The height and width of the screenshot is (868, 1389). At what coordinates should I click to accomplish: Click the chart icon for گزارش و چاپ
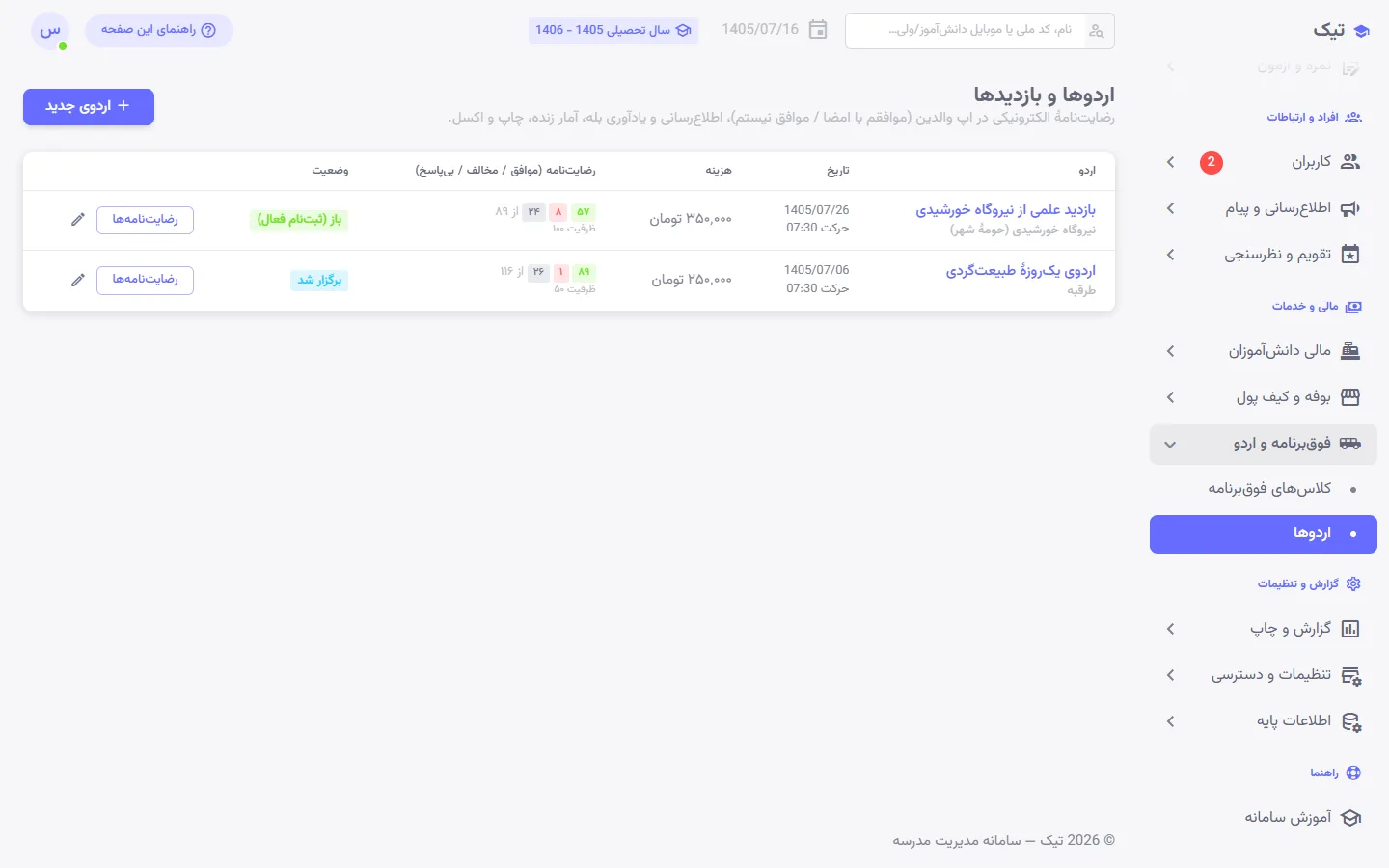pyautogui.click(x=1350, y=629)
